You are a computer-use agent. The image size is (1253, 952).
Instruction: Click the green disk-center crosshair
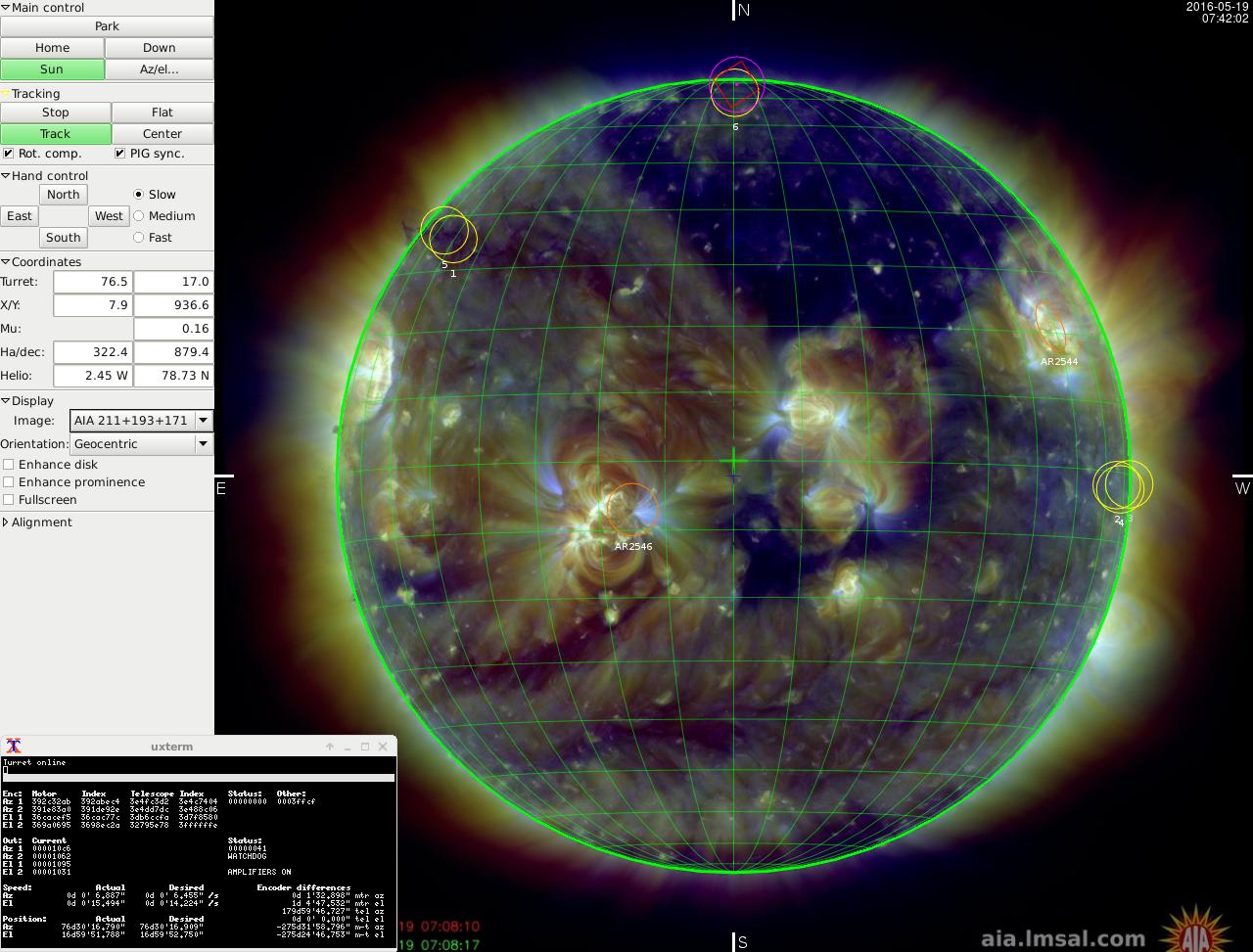pyautogui.click(x=733, y=462)
